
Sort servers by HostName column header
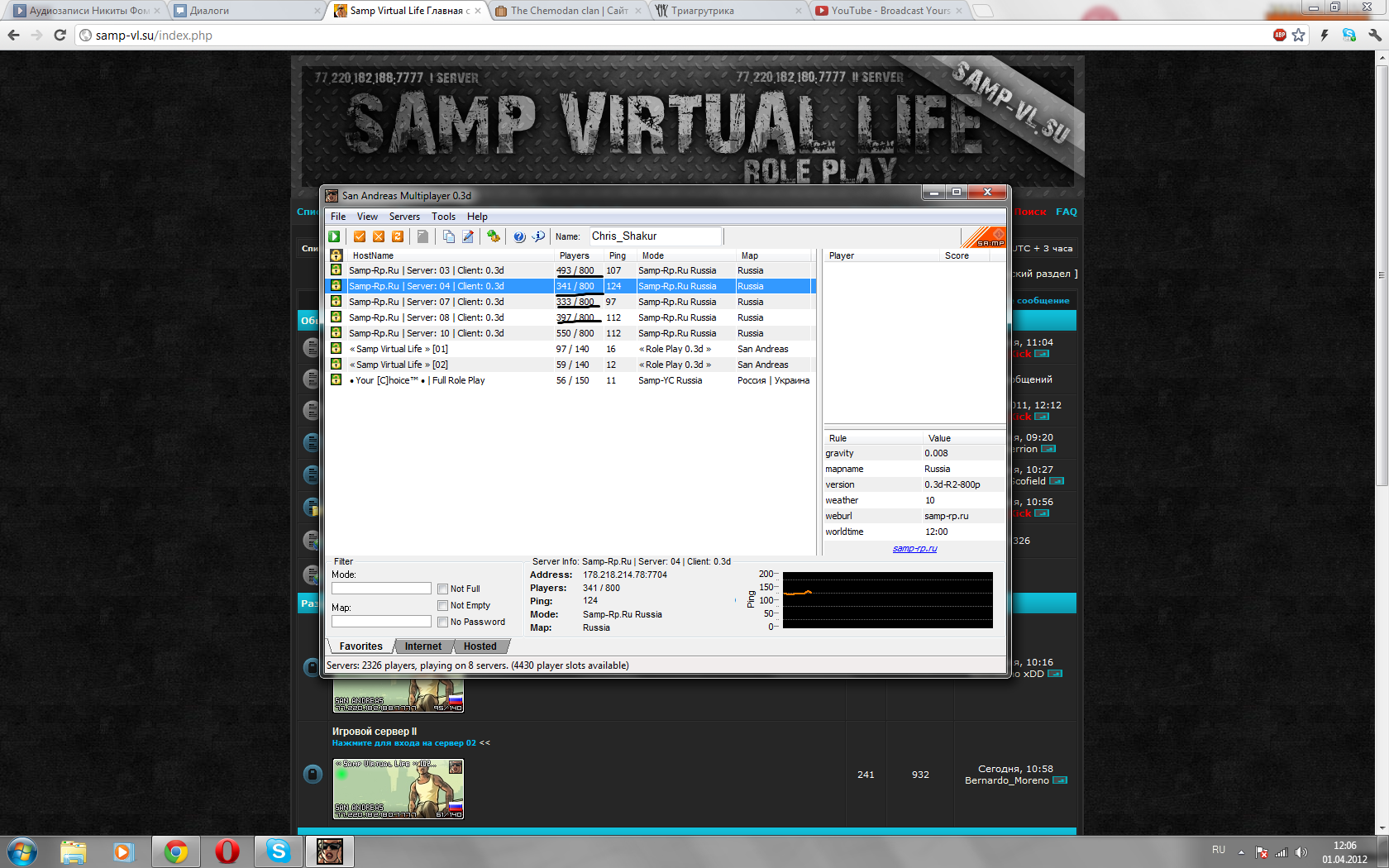450,255
